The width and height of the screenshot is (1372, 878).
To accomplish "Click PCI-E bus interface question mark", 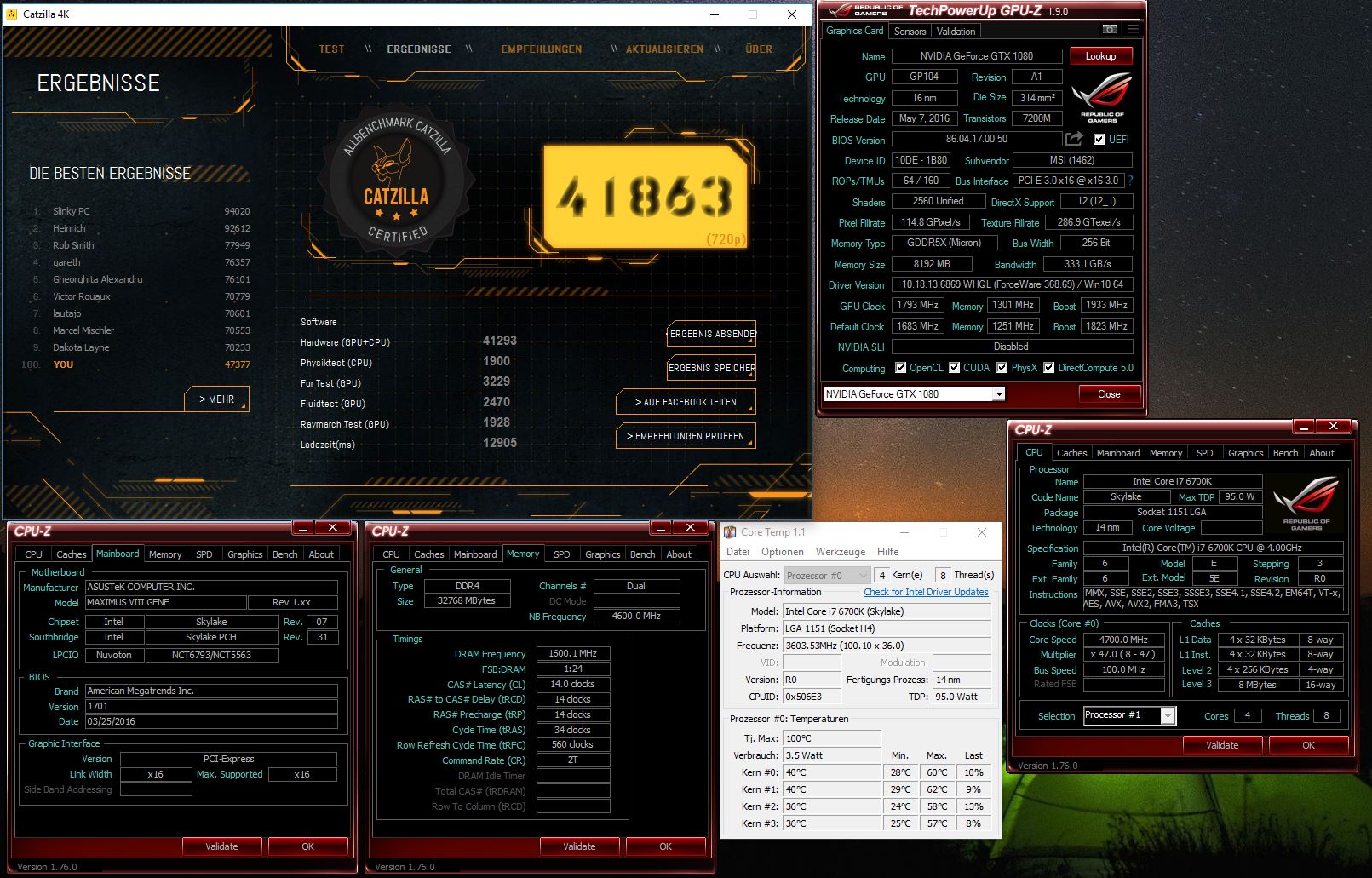I will tap(1130, 181).
